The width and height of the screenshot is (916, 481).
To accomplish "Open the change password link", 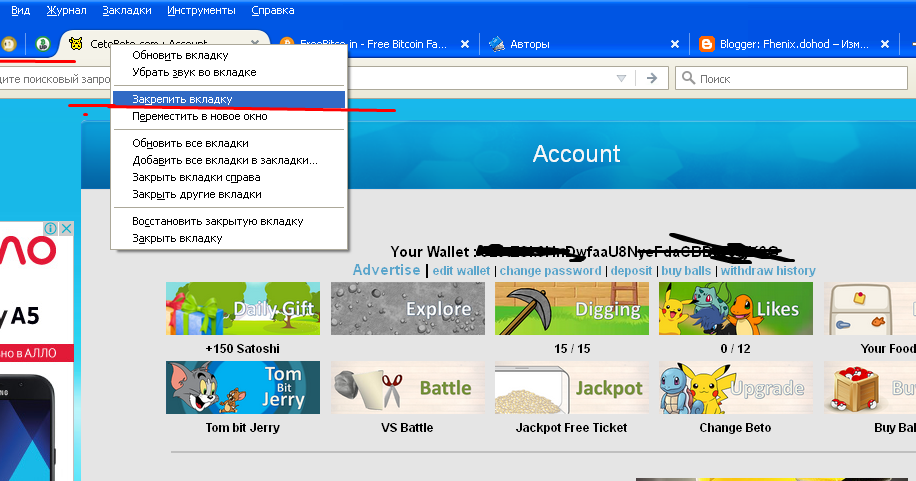I will tap(550, 271).
